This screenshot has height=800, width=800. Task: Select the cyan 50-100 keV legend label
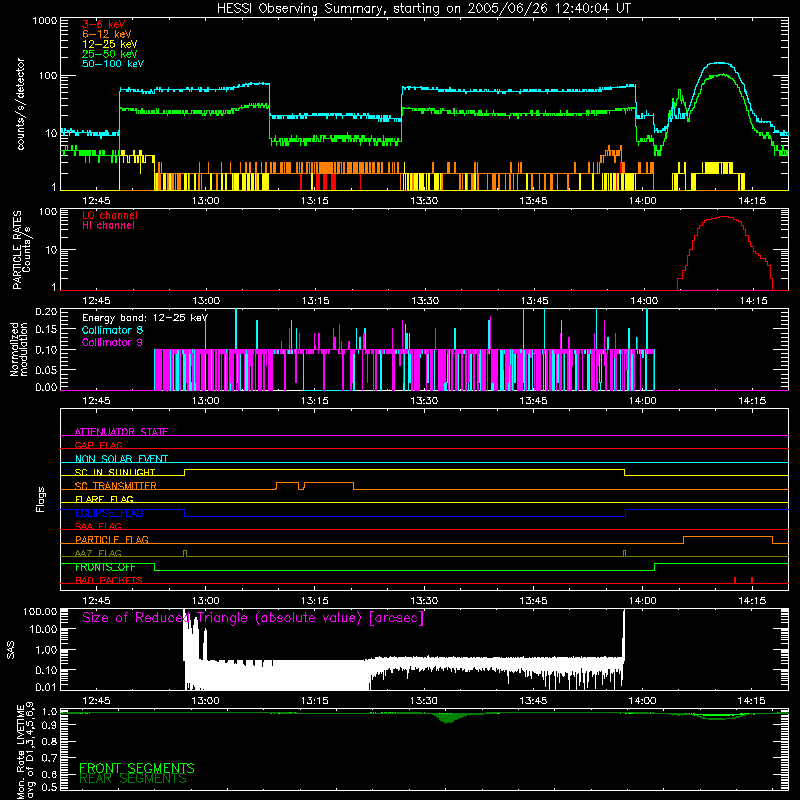coord(113,63)
